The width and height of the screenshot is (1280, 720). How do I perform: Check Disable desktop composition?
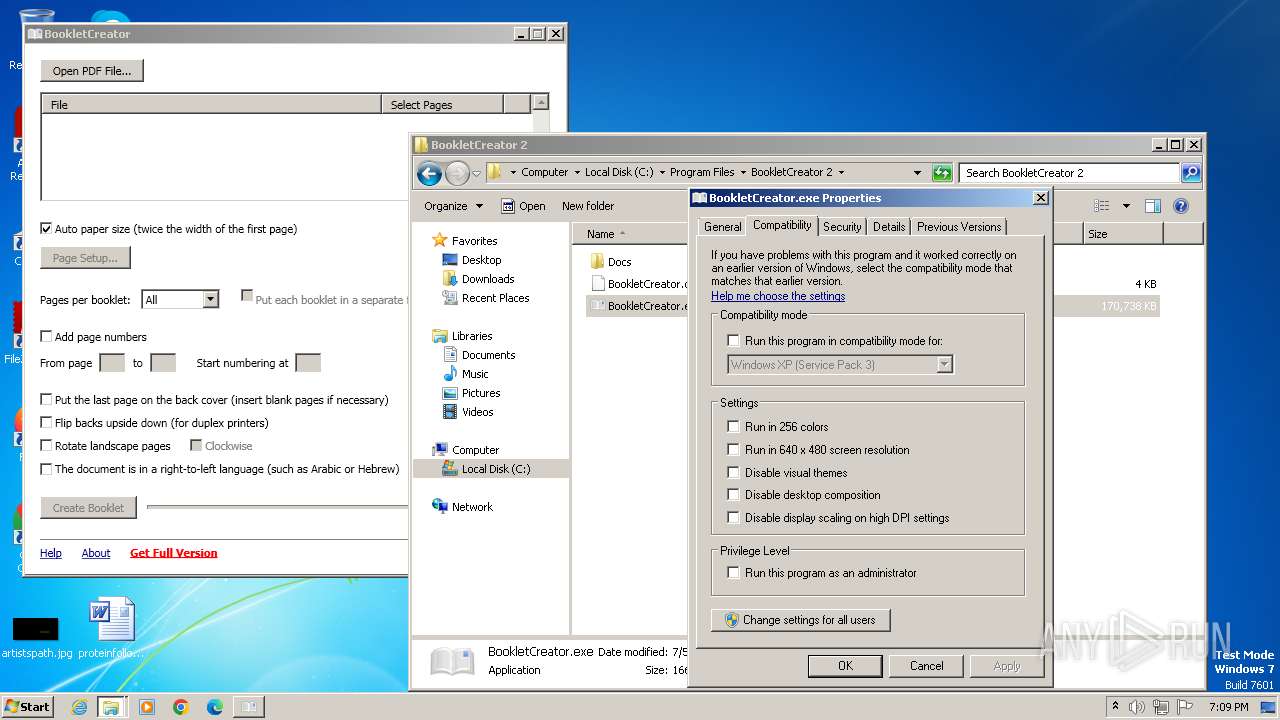coord(734,495)
